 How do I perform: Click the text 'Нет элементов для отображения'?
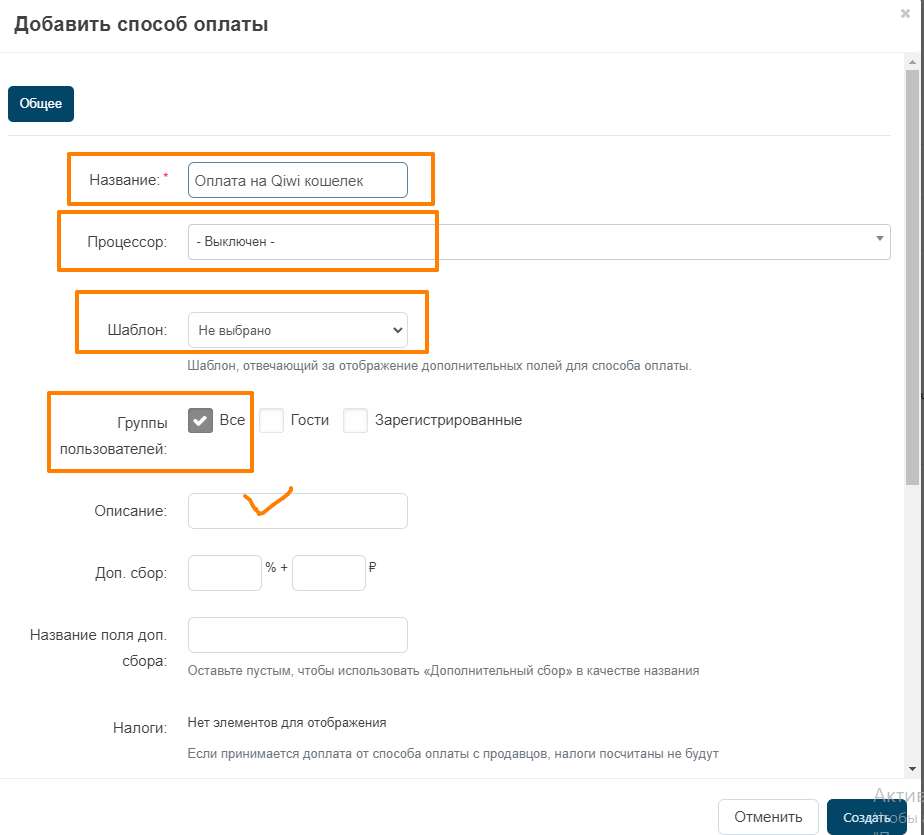(x=287, y=723)
